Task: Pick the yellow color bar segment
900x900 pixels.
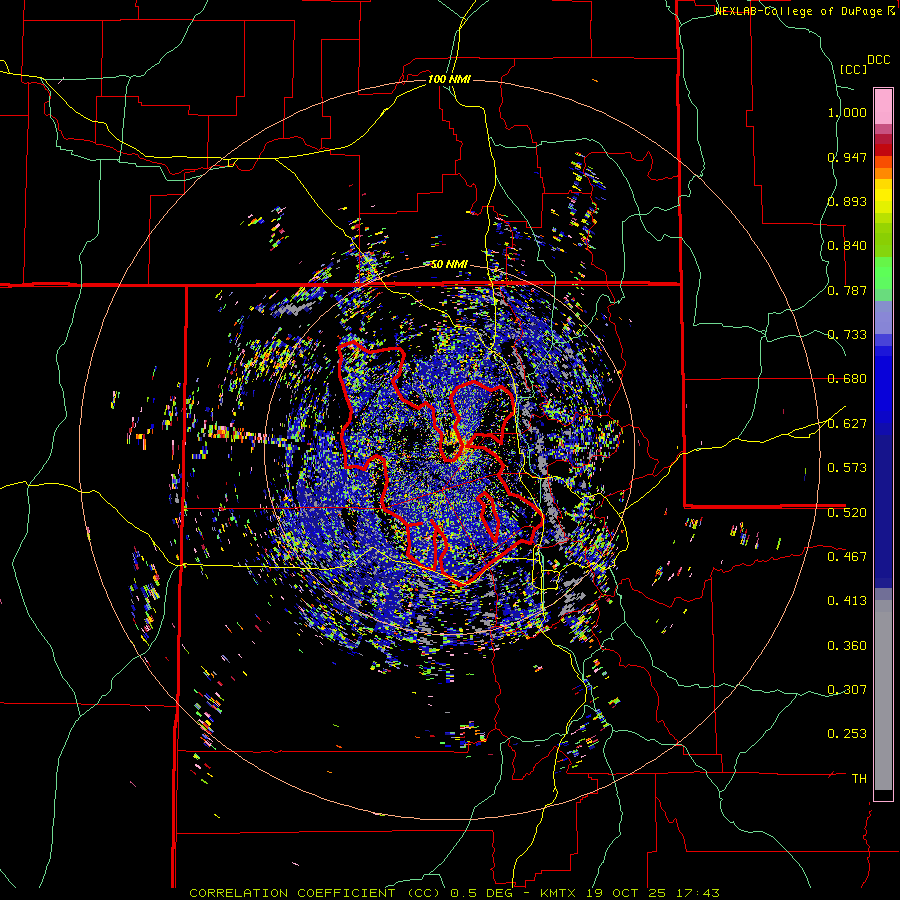Action: pyautogui.click(x=883, y=196)
